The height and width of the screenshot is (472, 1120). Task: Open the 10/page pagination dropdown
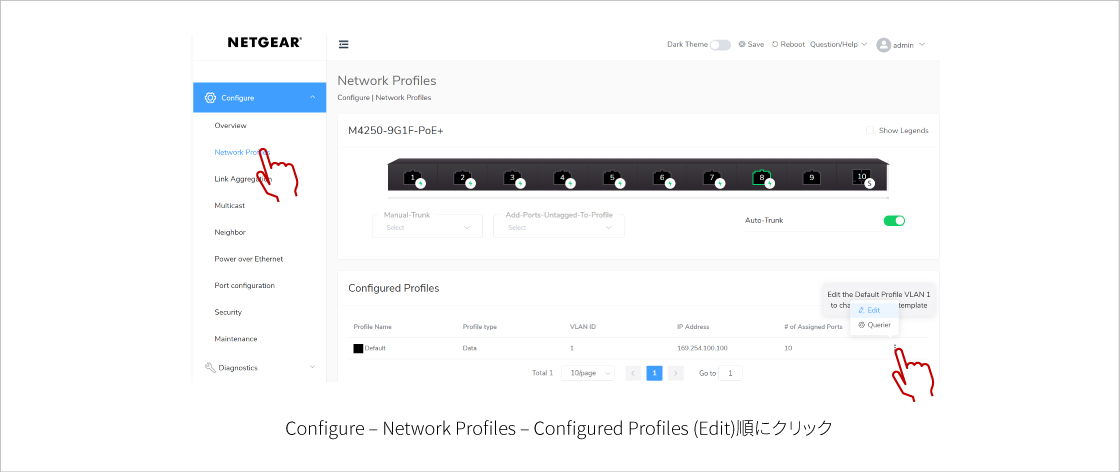587,373
